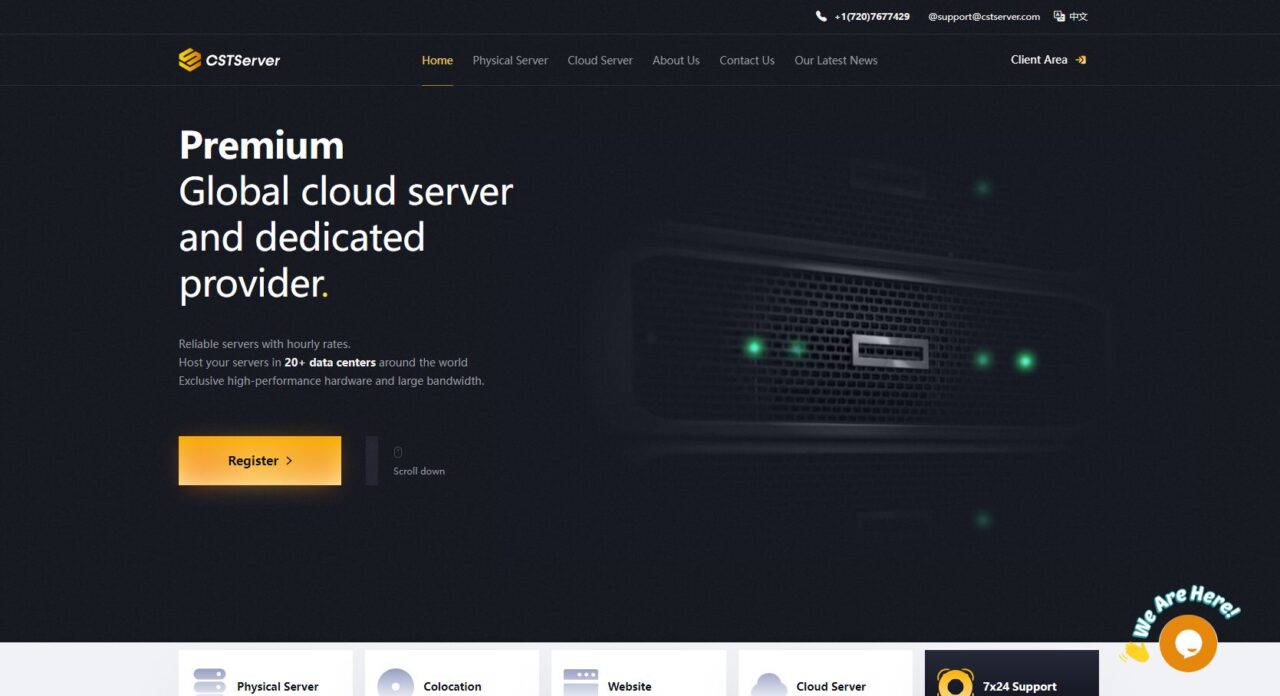
Task: Open the Cloud Server menu
Action: pyautogui.click(x=600, y=60)
